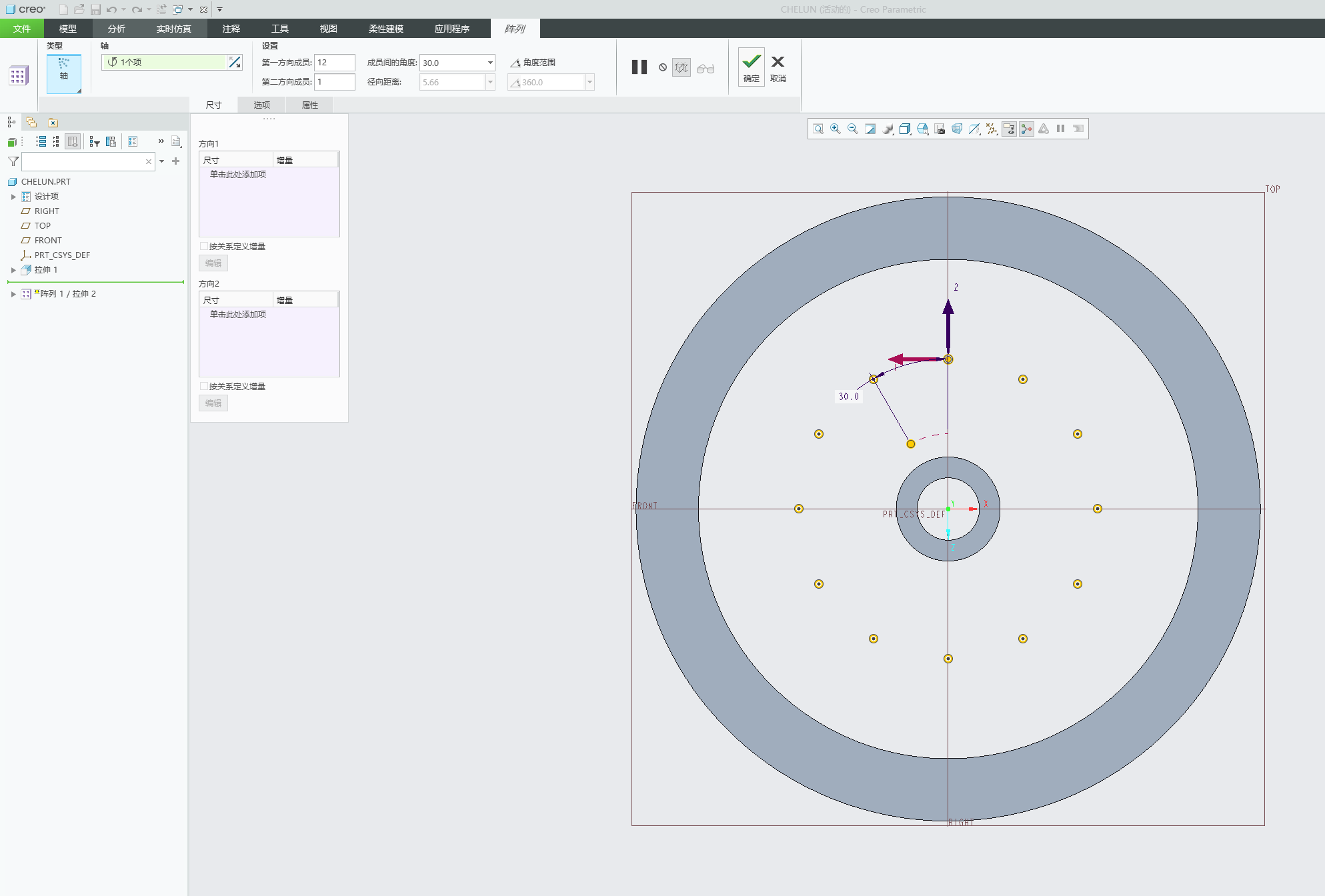
Task: Open the 模型 ribbon tab
Action: (x=68, y=29)
